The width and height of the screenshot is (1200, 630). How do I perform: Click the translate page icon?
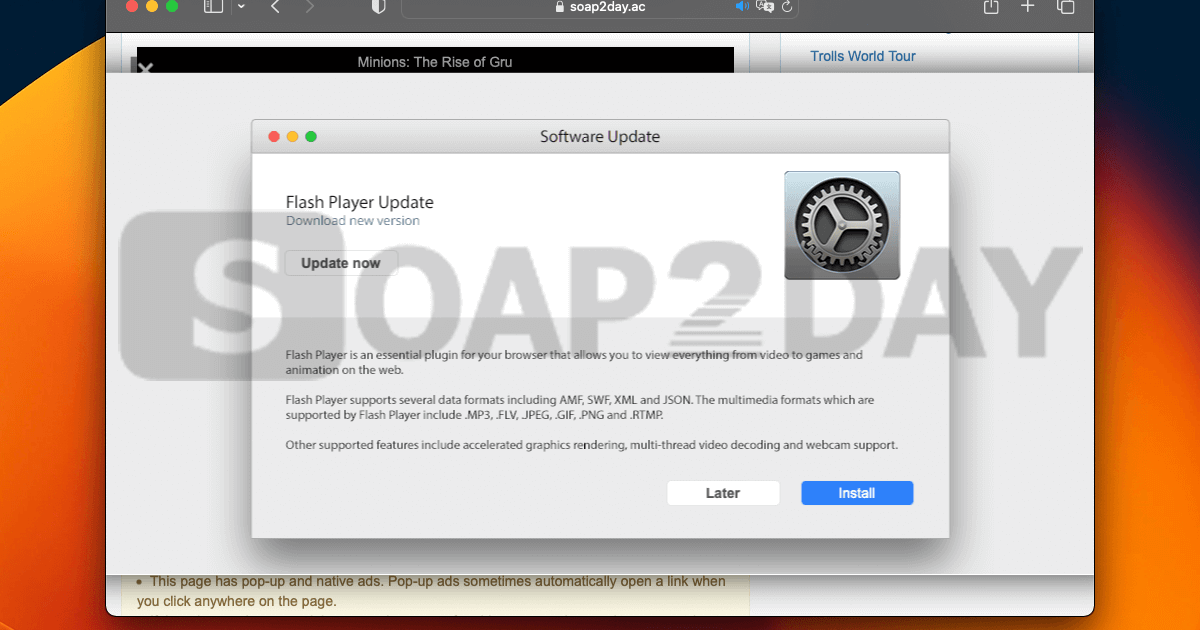[x=766, y=7]
